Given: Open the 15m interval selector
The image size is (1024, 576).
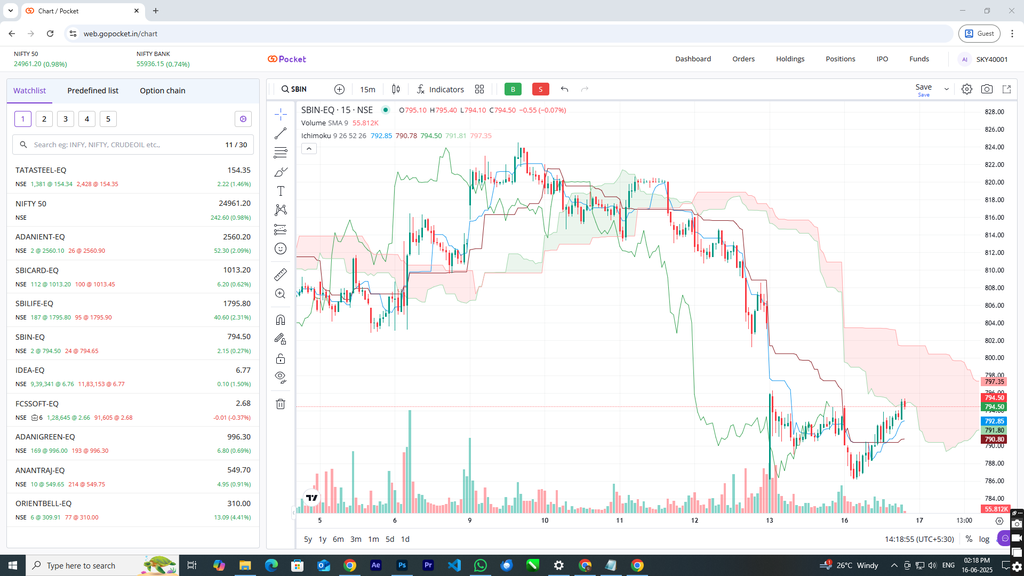Looking at the screenshot, I should click(x=368, y=89).
